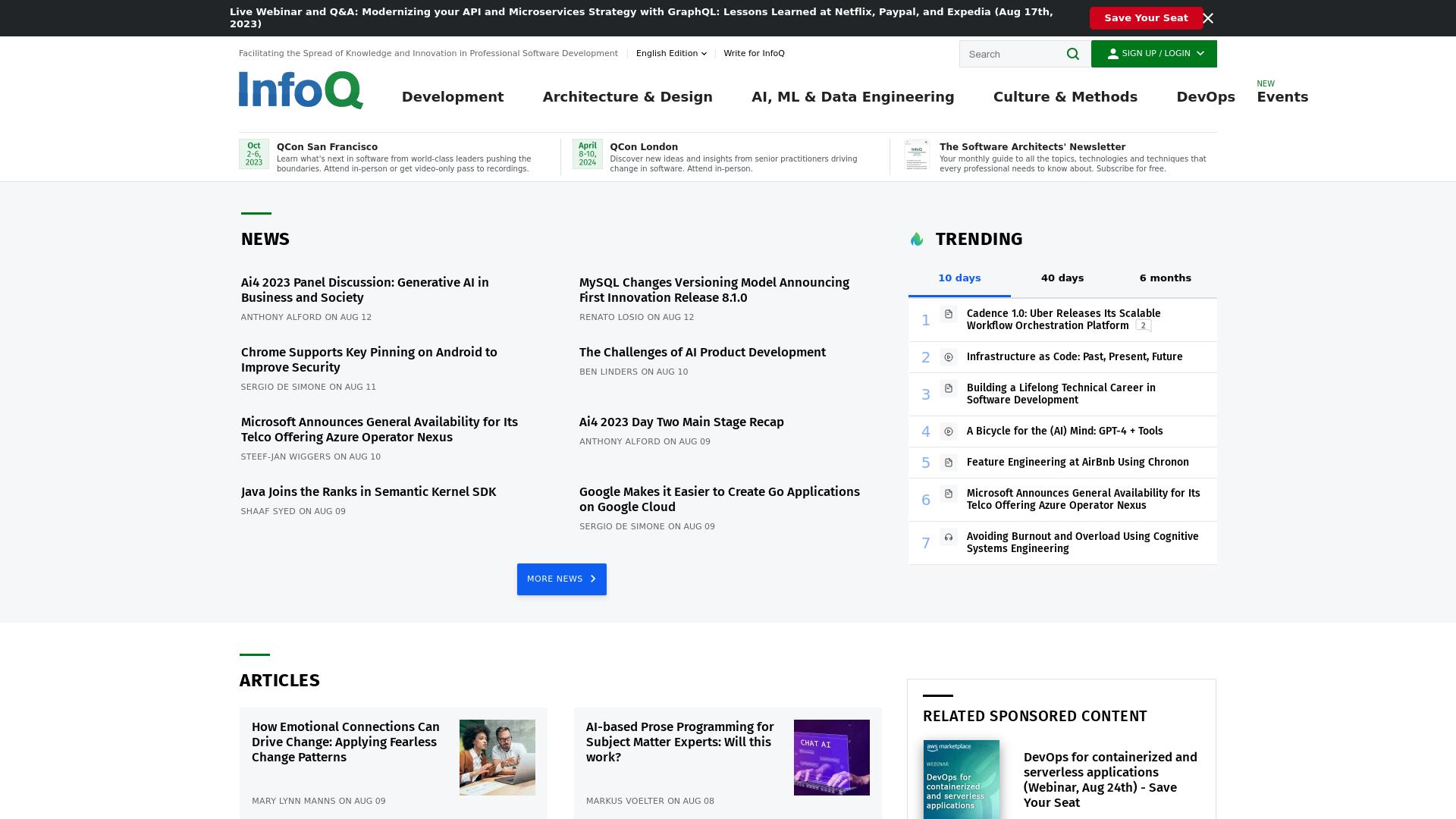Click author name Ben Linders
Screen dimensions: 1456x819
(x=608, y=372)
